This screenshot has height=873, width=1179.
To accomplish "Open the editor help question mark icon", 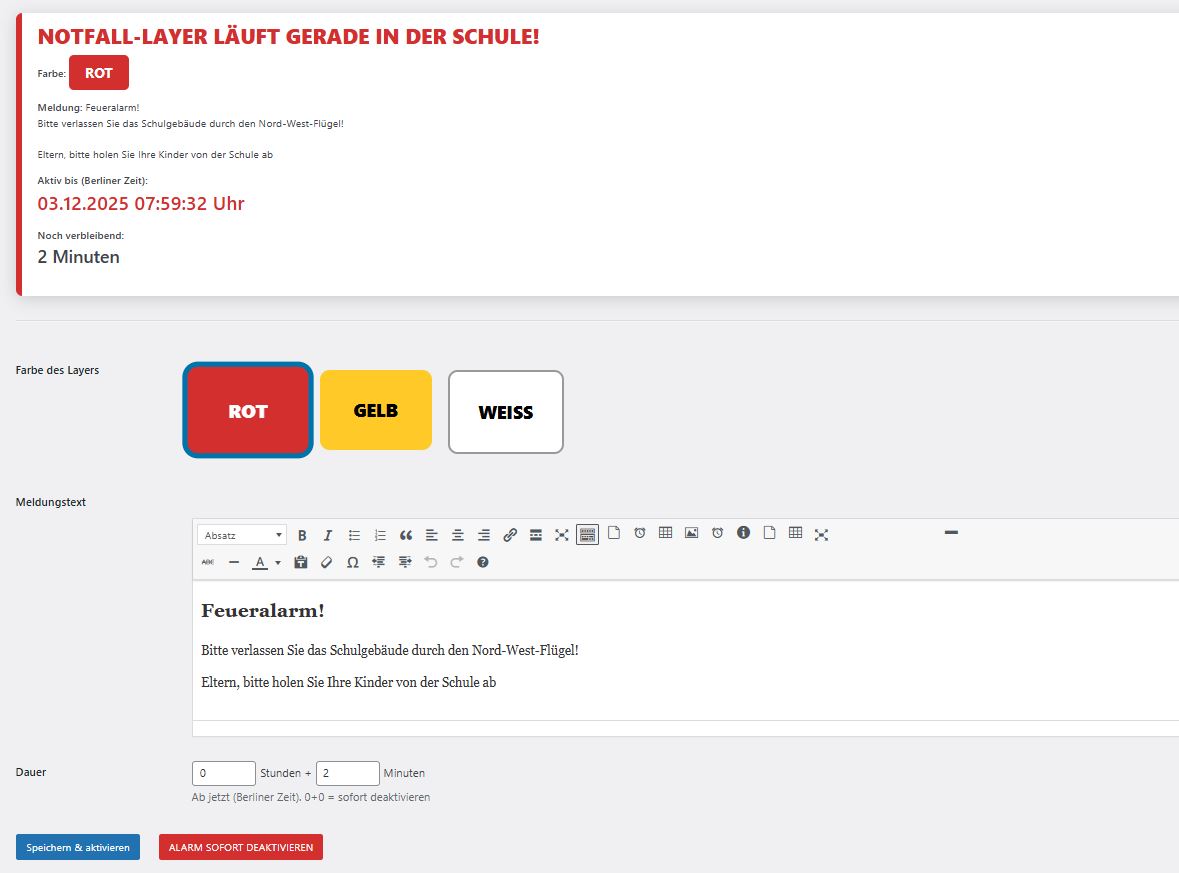I will 483,563.
